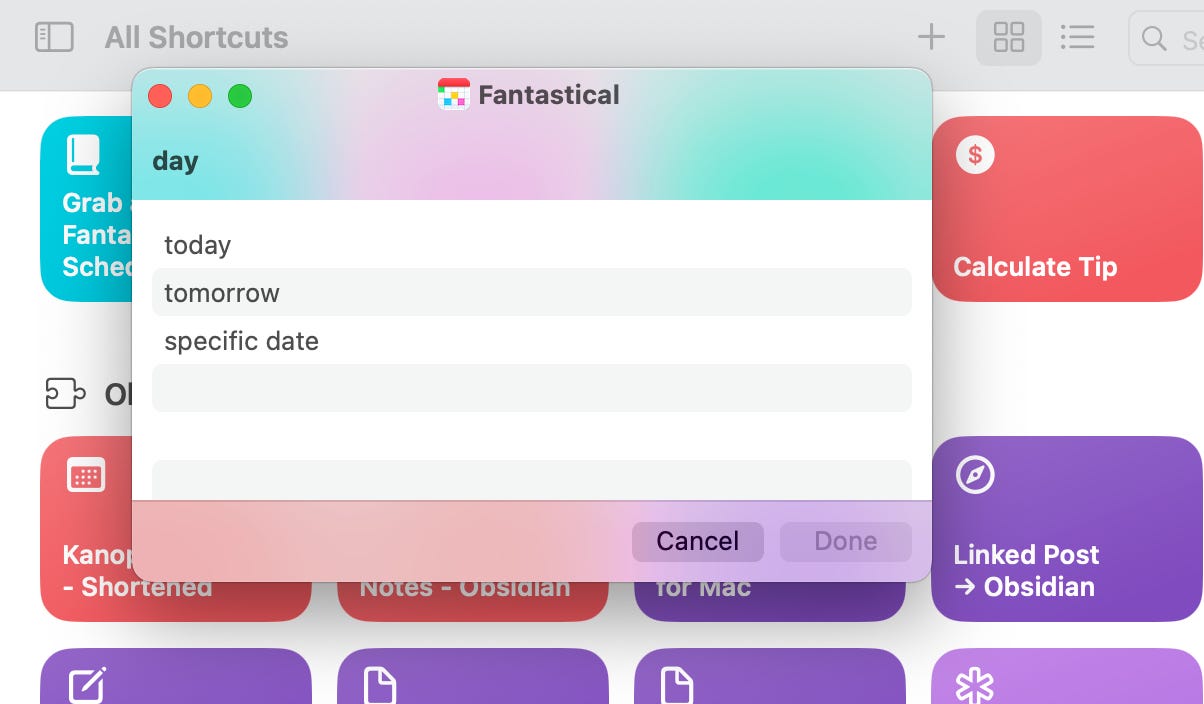This screenshot has width=1204, height=704.
Task: Click the yellow minimize button on the Fantastical dialog
Action: click(x=200, y=96)
